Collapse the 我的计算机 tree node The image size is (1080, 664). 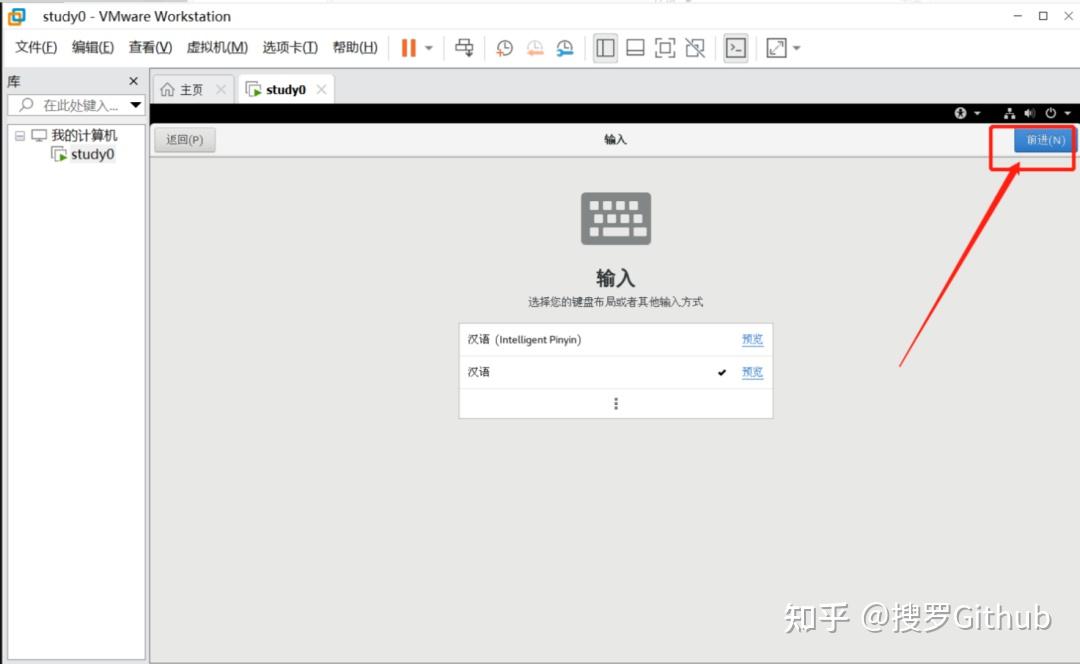[x=20, y=136]
